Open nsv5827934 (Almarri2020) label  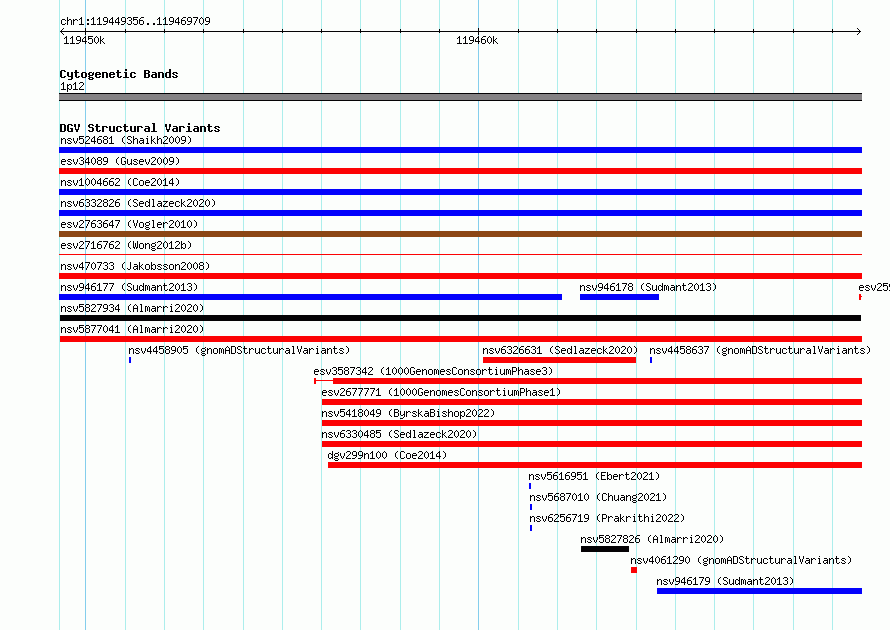pyautogui.click(x=132, y=308)
